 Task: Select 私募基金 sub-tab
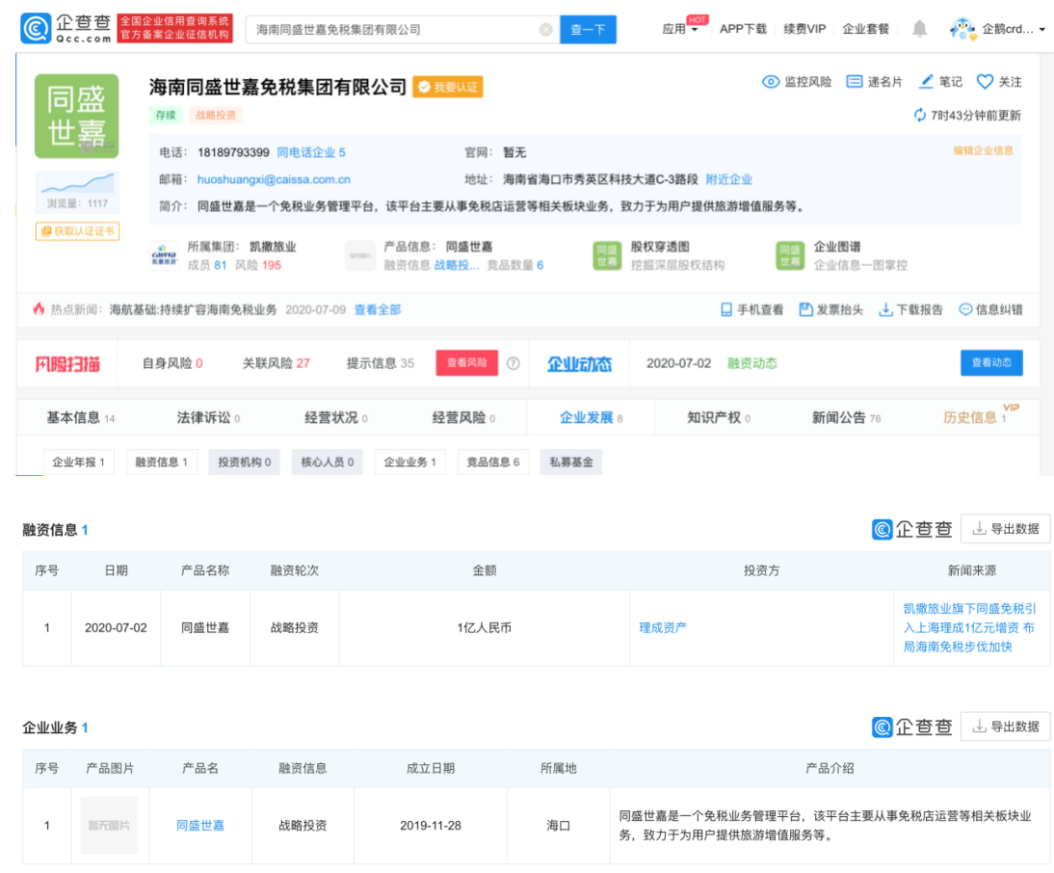pos(571,462)
